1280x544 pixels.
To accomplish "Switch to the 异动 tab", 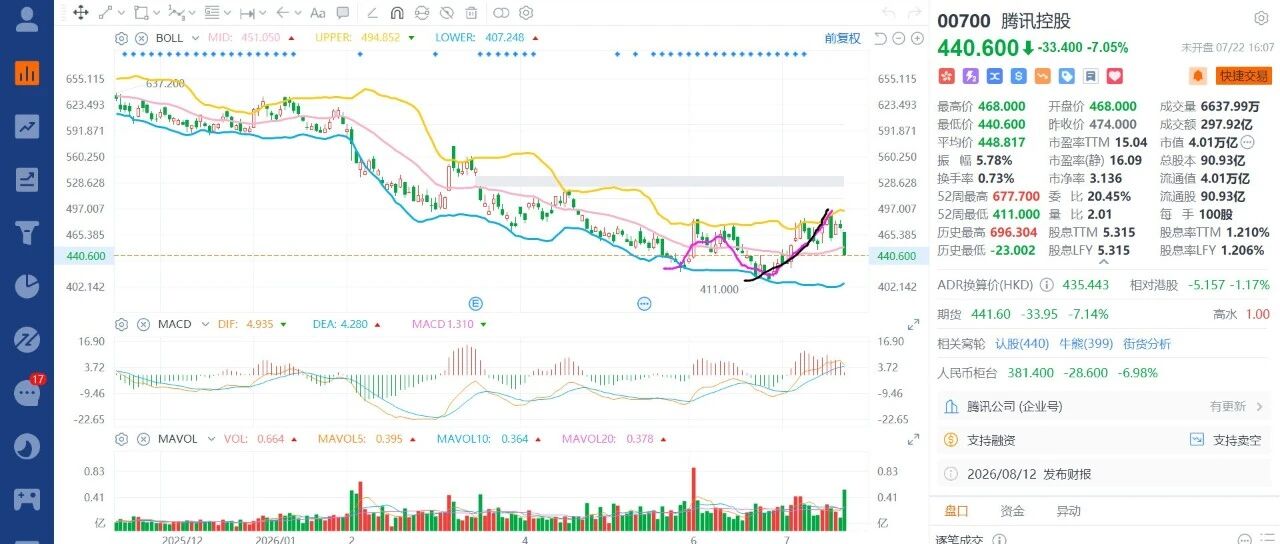I will coord(1069,511).
